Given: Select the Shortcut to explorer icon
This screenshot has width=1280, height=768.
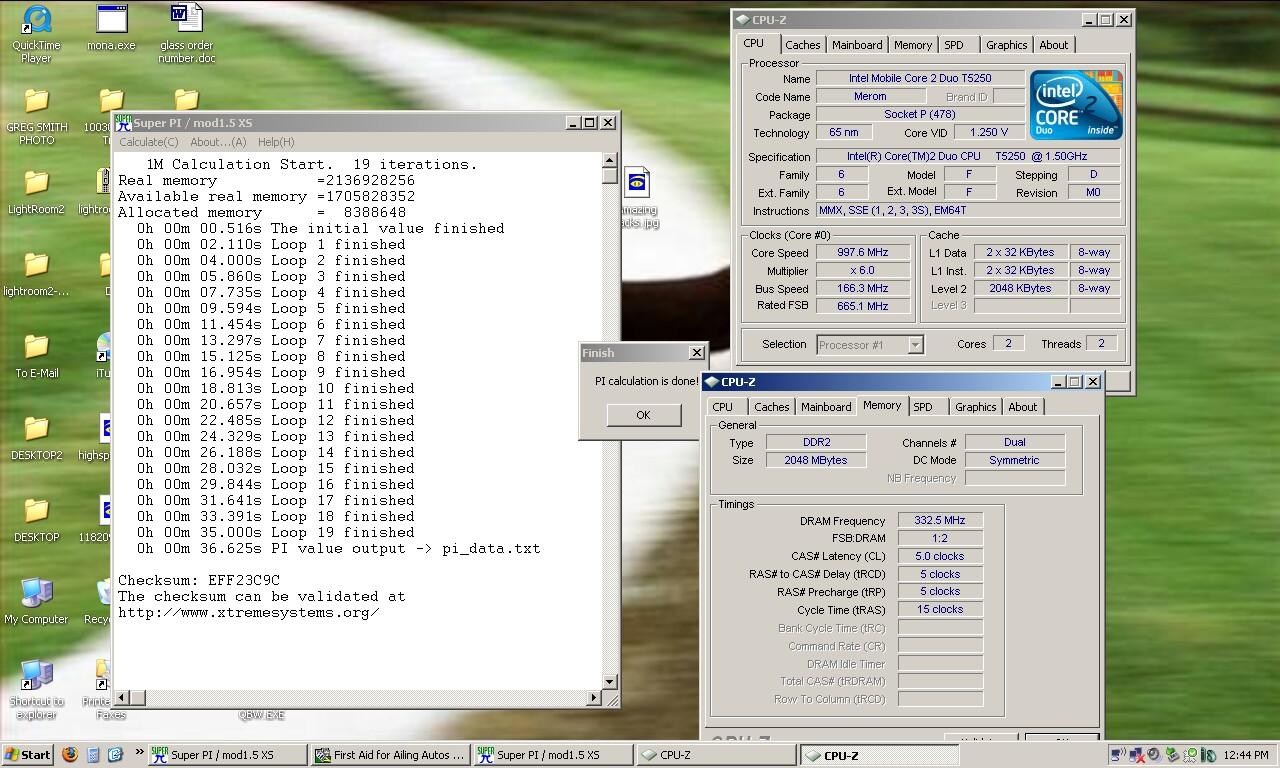Looking at the screenshot, I should (x=36, y=690).
